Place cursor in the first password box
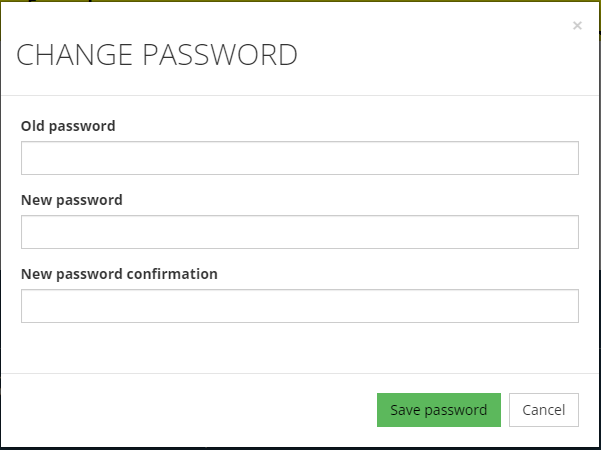The image size is (601, 450). (x=300, y=158)
